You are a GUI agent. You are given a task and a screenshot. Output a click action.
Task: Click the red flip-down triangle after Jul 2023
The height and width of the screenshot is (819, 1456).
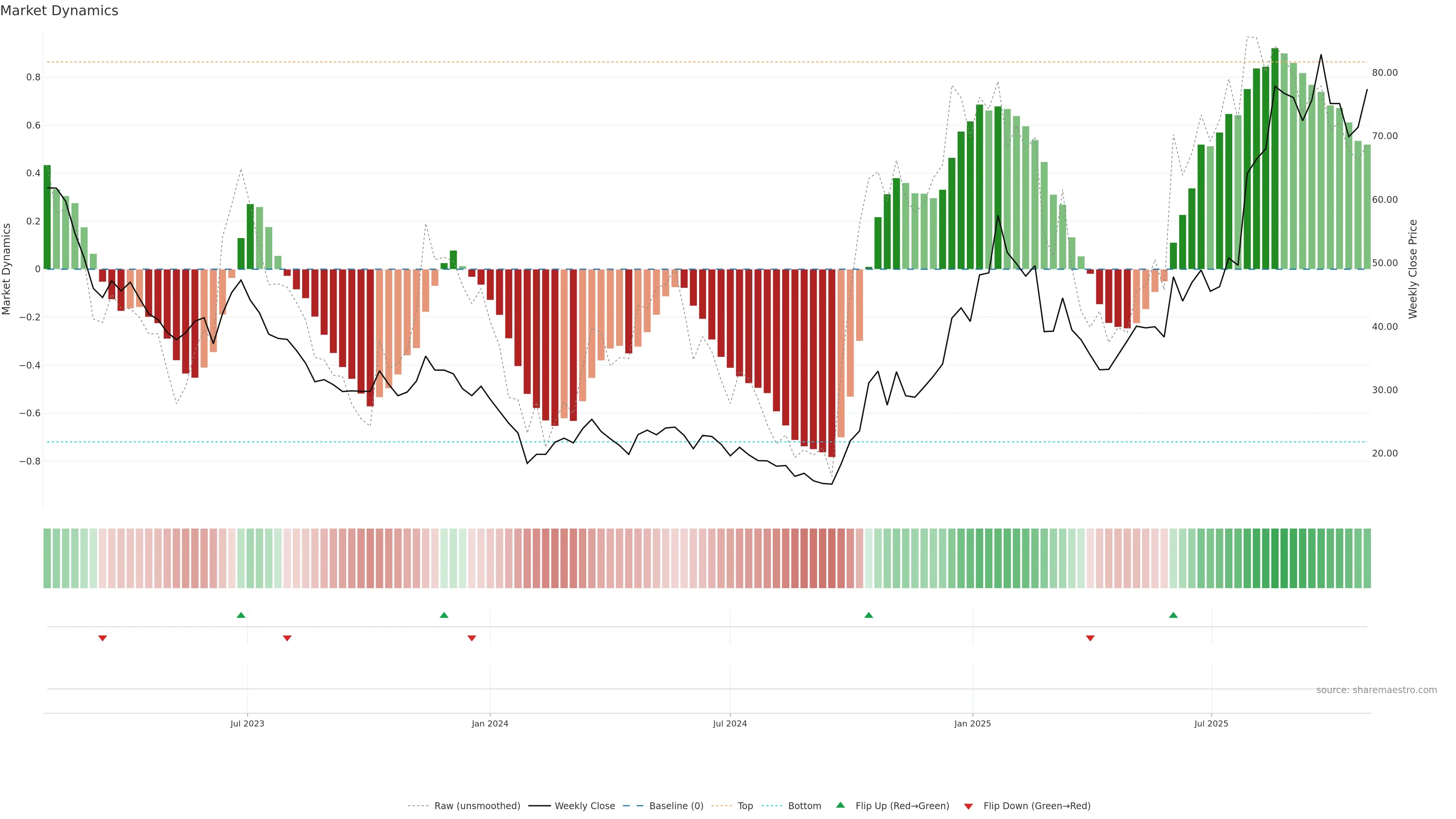[x=287, y=638]
